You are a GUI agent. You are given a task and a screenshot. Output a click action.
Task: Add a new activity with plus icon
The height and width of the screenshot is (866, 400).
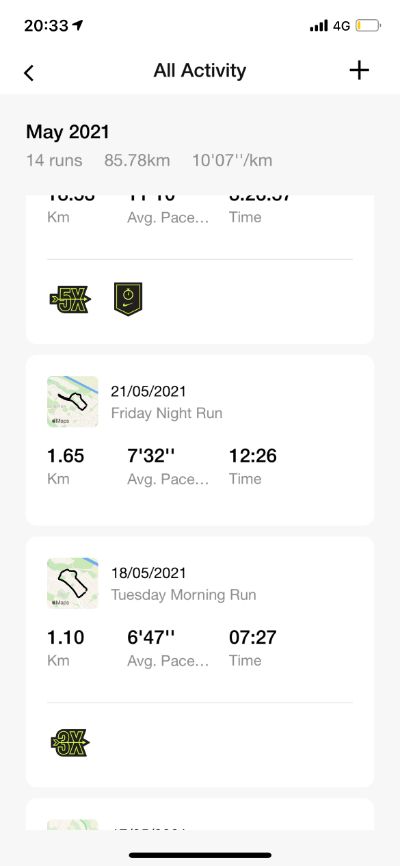[x=359, y=70]
